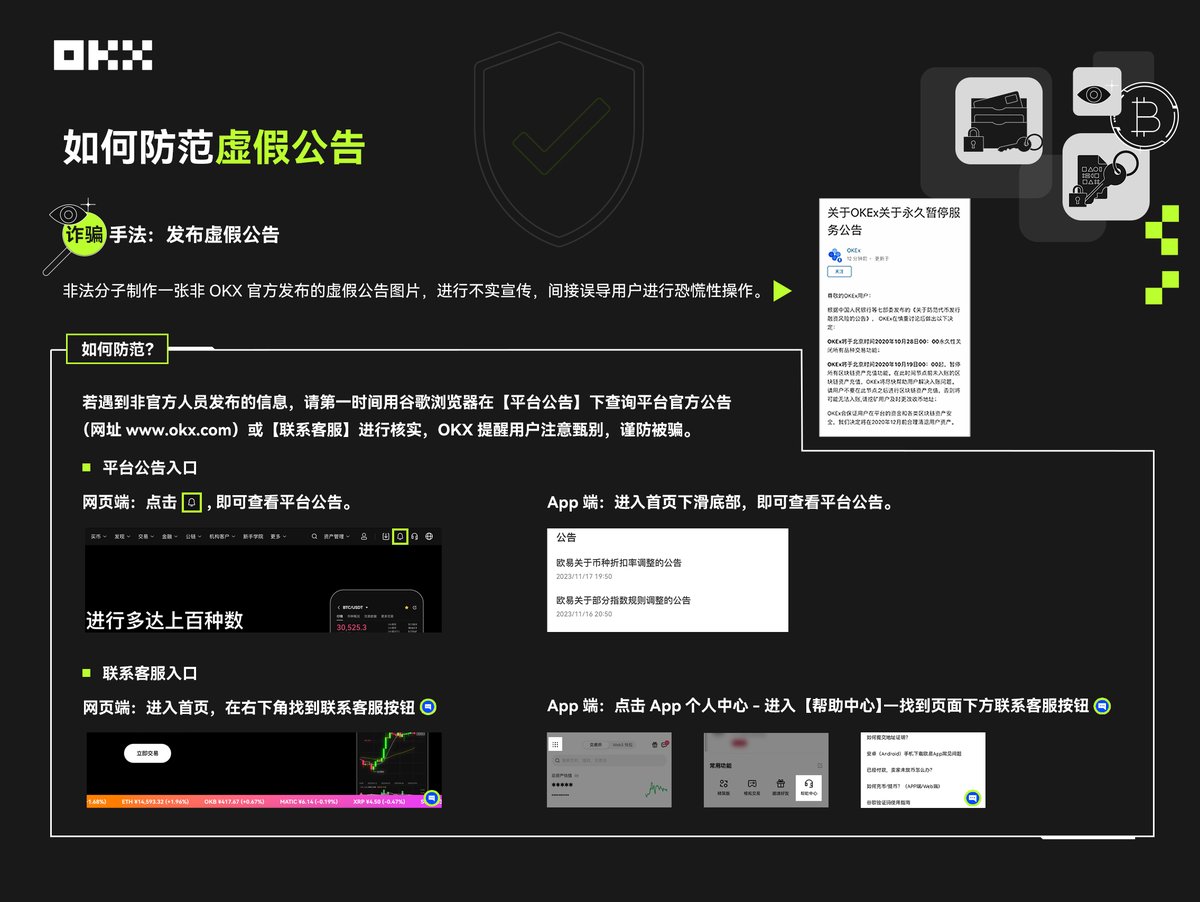1200x902 pixels.
Task: Open 机构客户 dropdown in web navigation
Action: point(222,537)
